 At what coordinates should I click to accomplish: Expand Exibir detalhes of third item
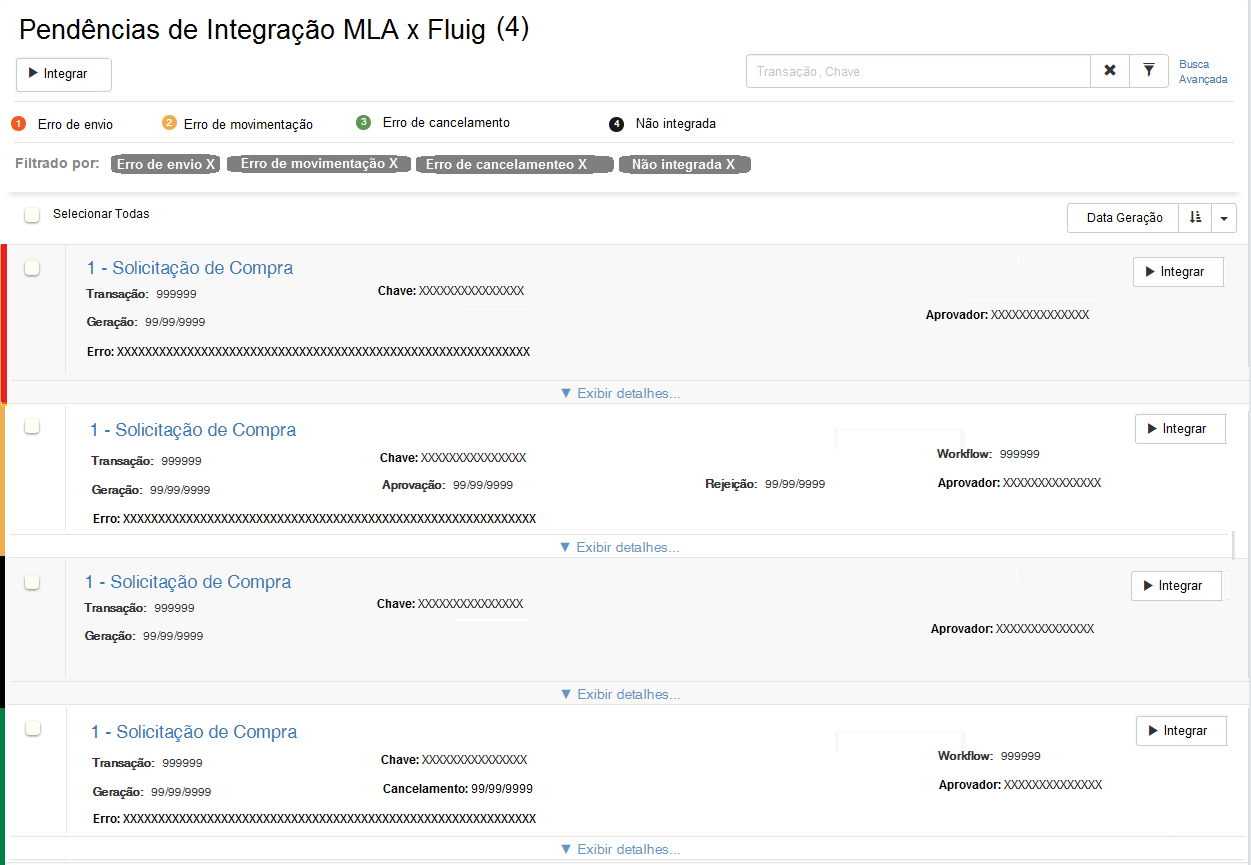[x=620, y=694]
